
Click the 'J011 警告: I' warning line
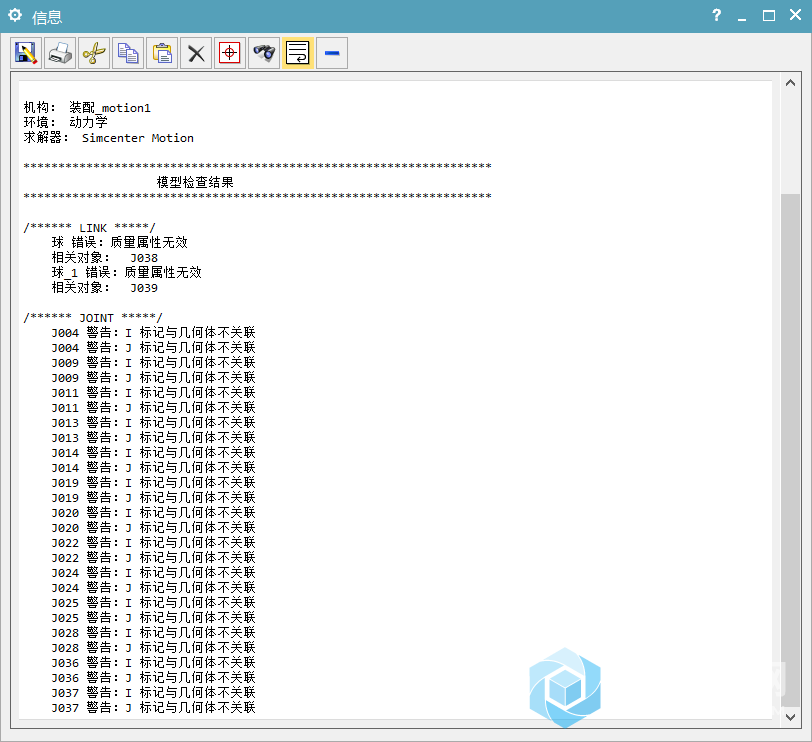coord(153,392)
